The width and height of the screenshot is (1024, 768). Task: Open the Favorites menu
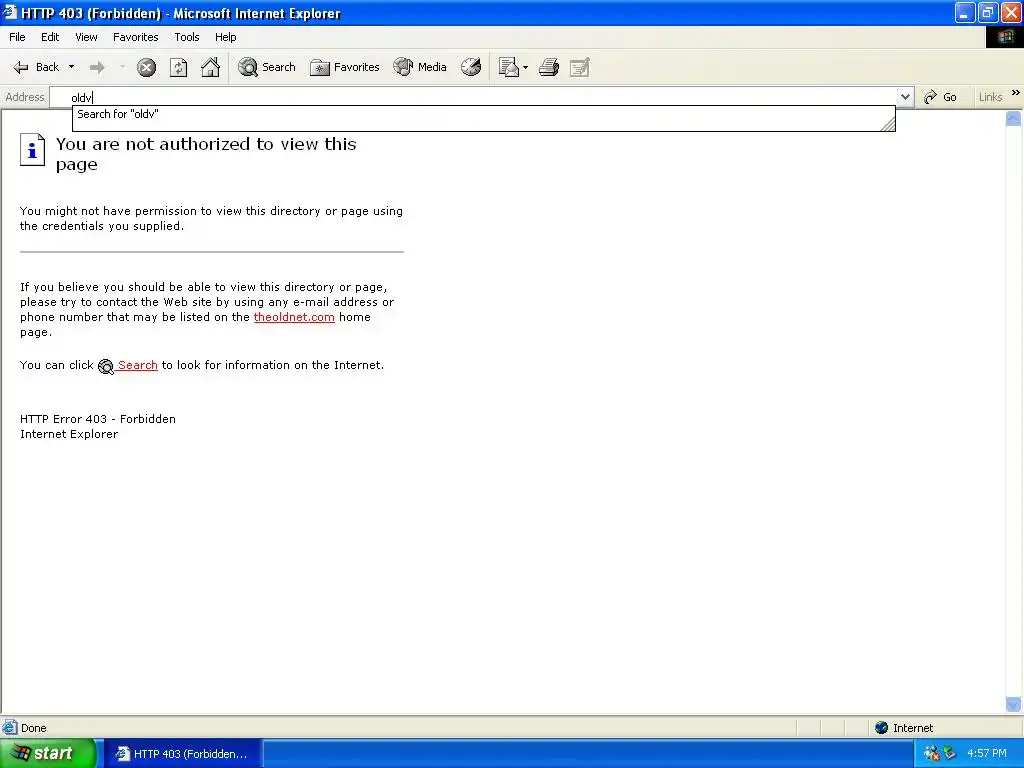(135, 37)
